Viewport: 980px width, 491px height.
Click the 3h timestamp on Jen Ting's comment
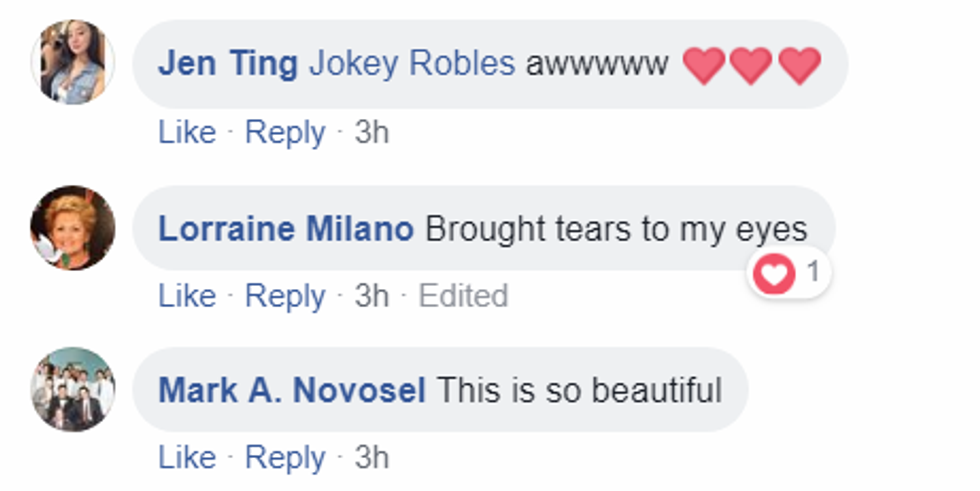coord(372,132)
